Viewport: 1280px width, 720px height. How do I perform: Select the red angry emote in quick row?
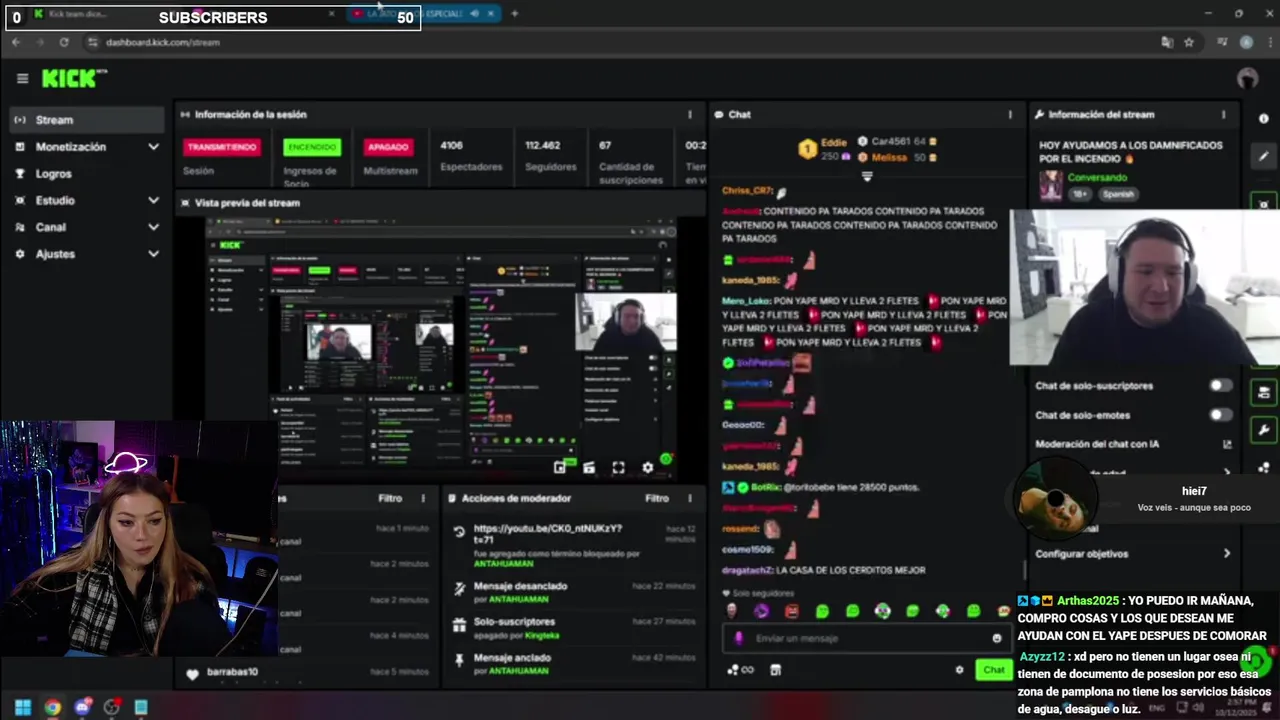point(792,611)
